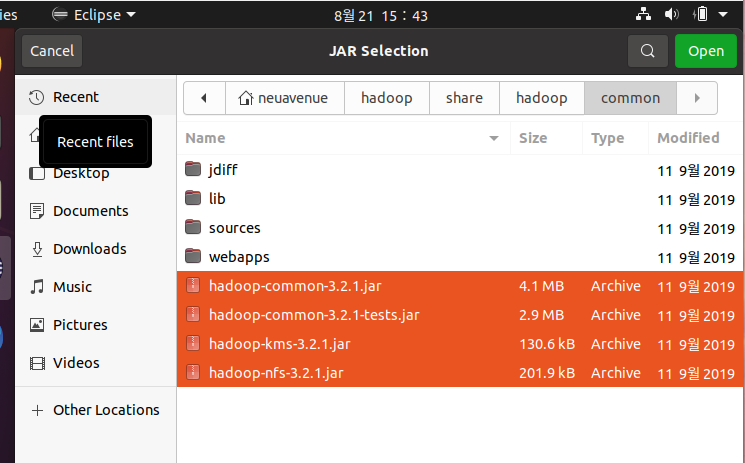Select the jdiff folder
The image size is (745, 463).
coord(460,170)
